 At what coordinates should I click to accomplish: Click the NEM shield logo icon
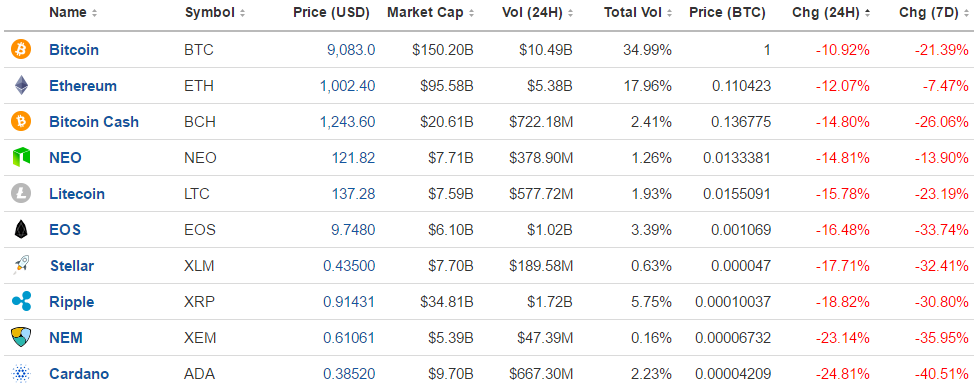tap(21, 338)
